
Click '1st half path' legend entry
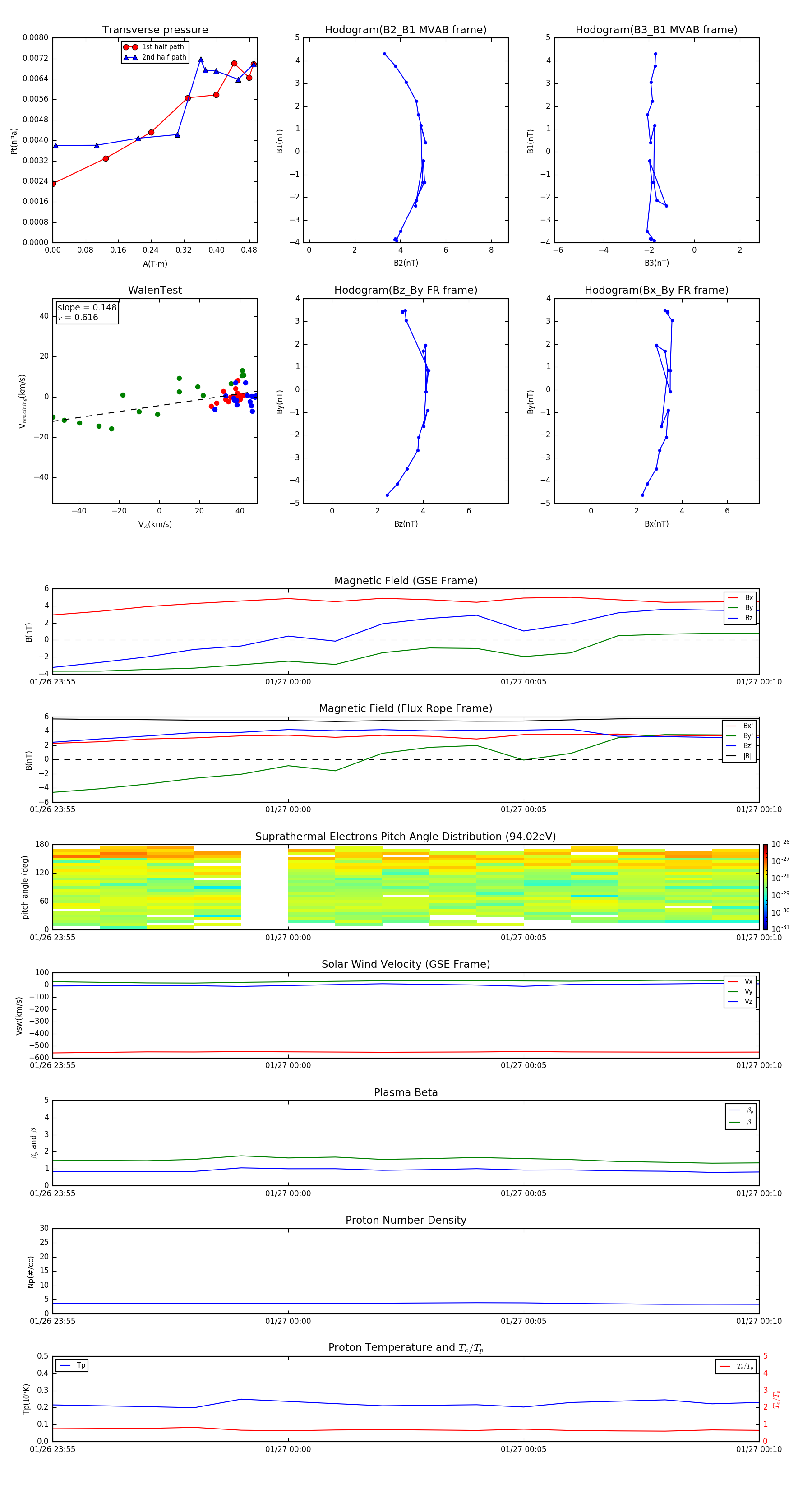coord(154,47)
